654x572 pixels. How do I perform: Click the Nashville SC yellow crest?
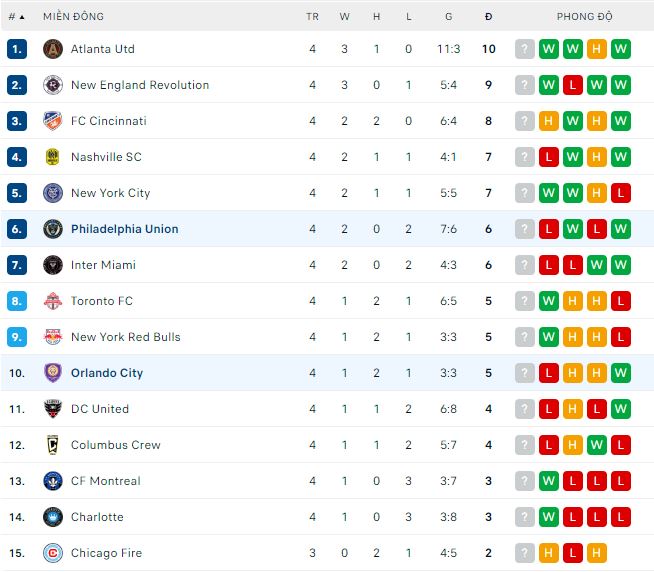coord(53,157)
